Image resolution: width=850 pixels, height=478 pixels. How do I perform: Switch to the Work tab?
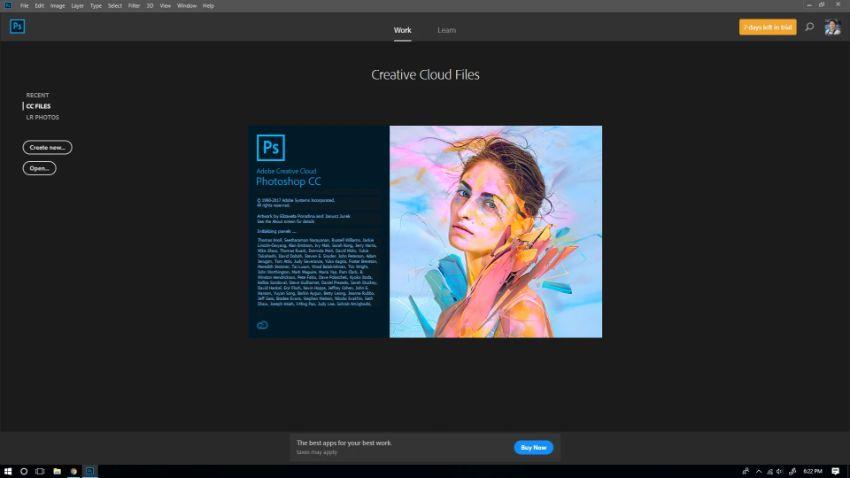[x=402, y=30]
